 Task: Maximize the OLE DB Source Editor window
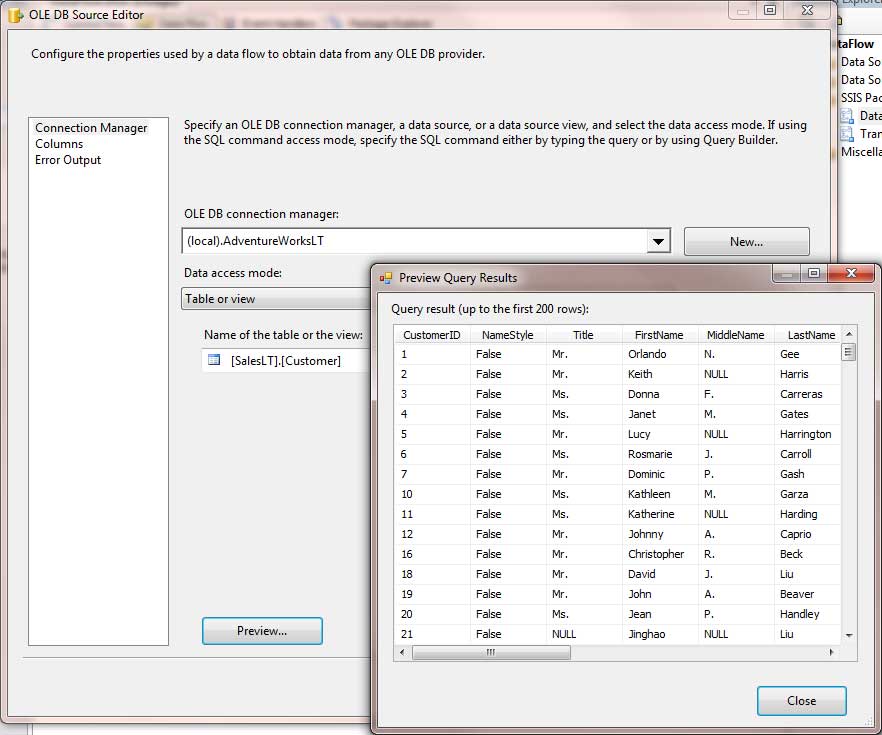[770, 10]
